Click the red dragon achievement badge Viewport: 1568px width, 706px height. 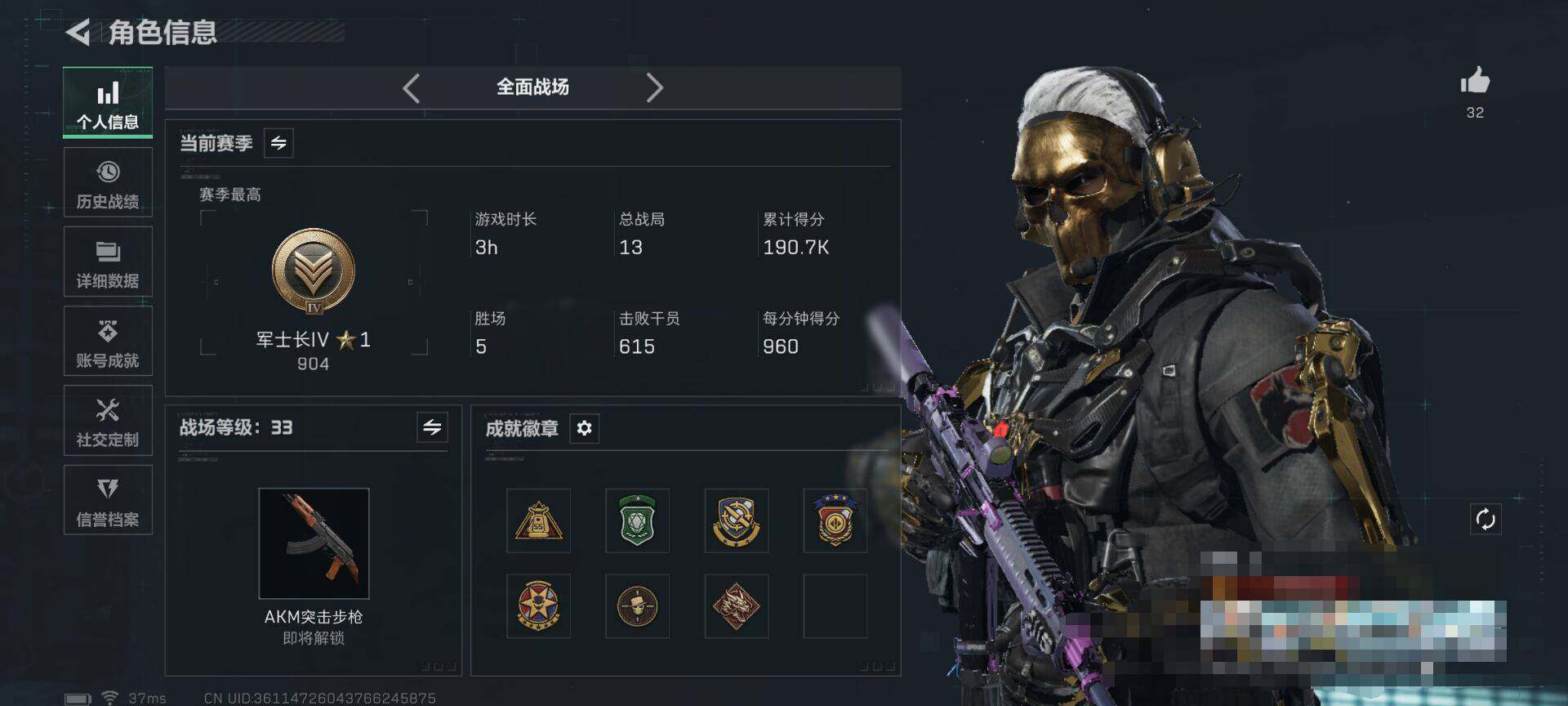[x=736, y=606]
